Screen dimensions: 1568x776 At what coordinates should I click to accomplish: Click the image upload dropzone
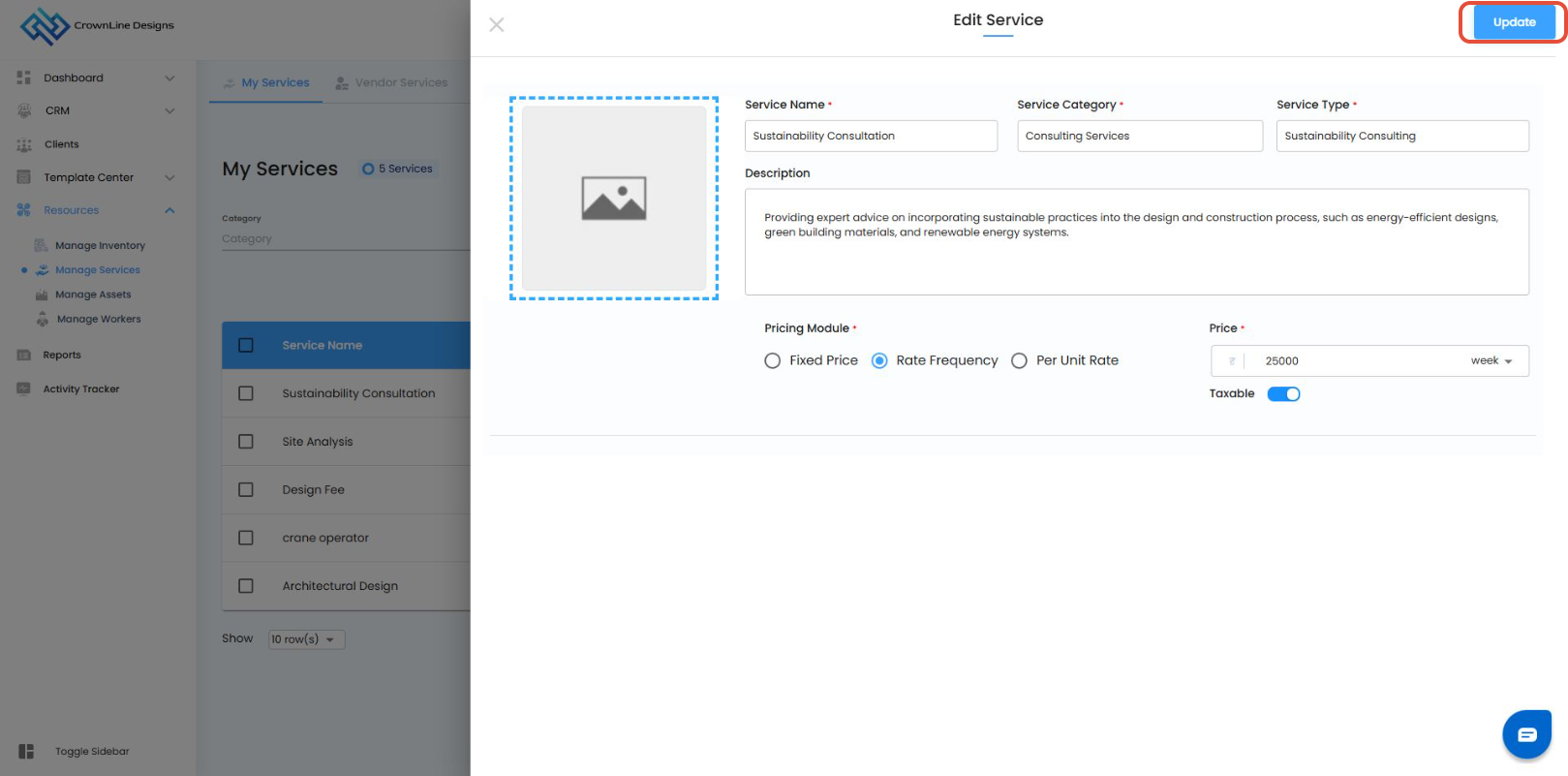614,198
